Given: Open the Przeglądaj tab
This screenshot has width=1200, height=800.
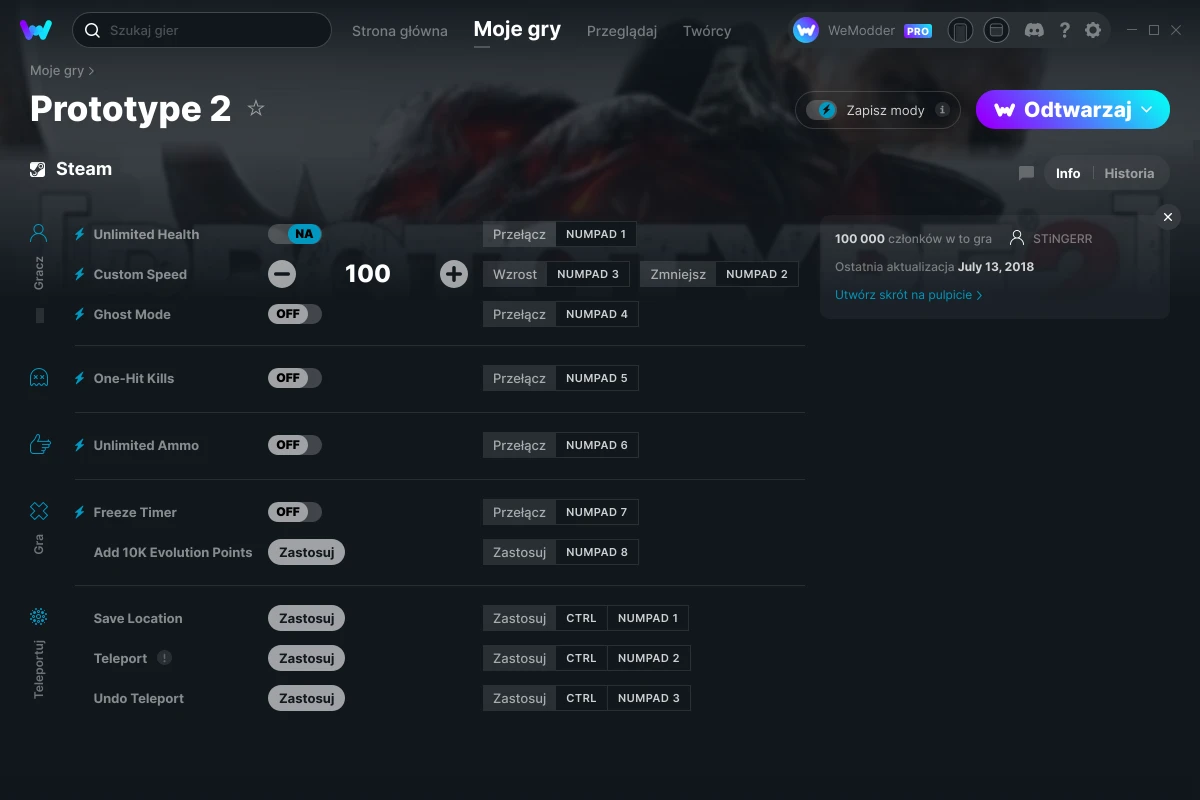Looking at the screenshot, I should pos(622,31).
